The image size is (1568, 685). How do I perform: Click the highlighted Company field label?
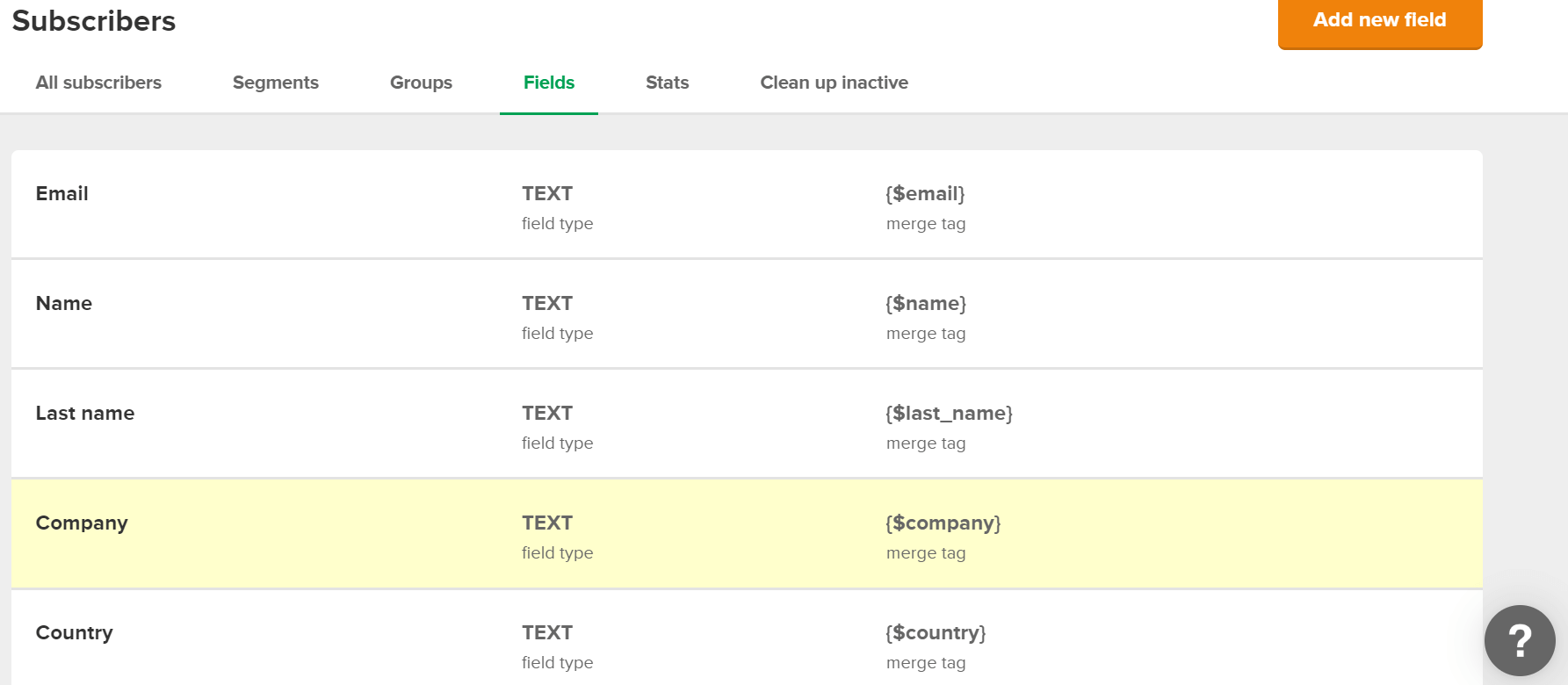tap(82, 523)
